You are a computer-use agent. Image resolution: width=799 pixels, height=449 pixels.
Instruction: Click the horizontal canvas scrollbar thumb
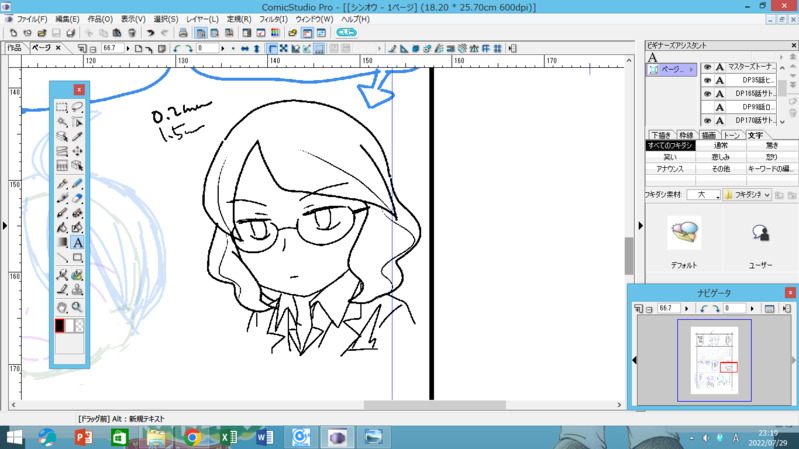[435, 405]
